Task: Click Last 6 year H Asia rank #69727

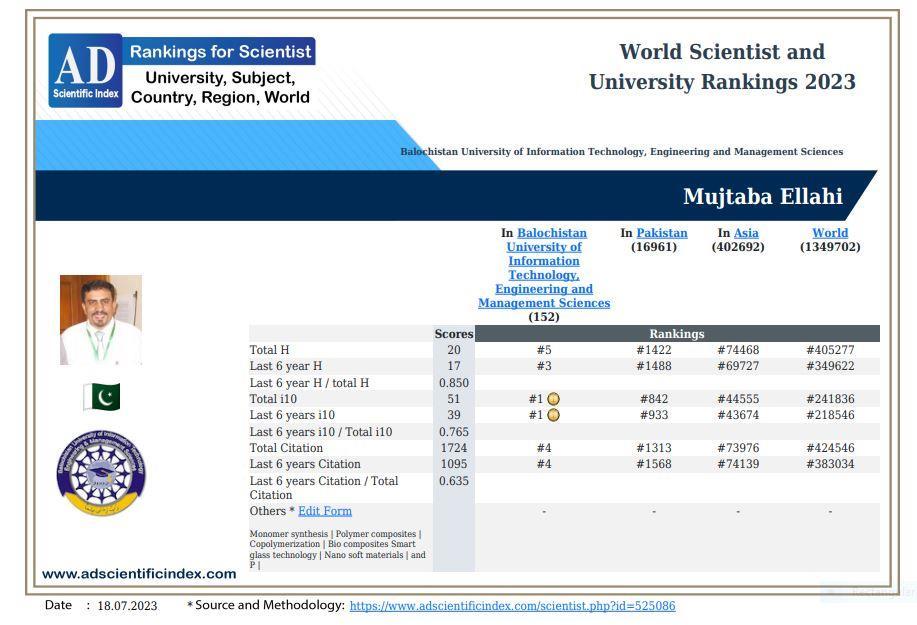Action: [738, 366]
